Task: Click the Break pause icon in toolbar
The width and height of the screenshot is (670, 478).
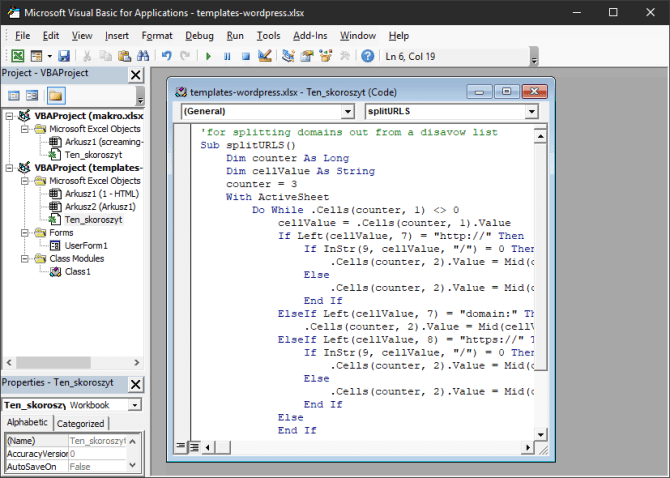Action: [x=227, y=56]
